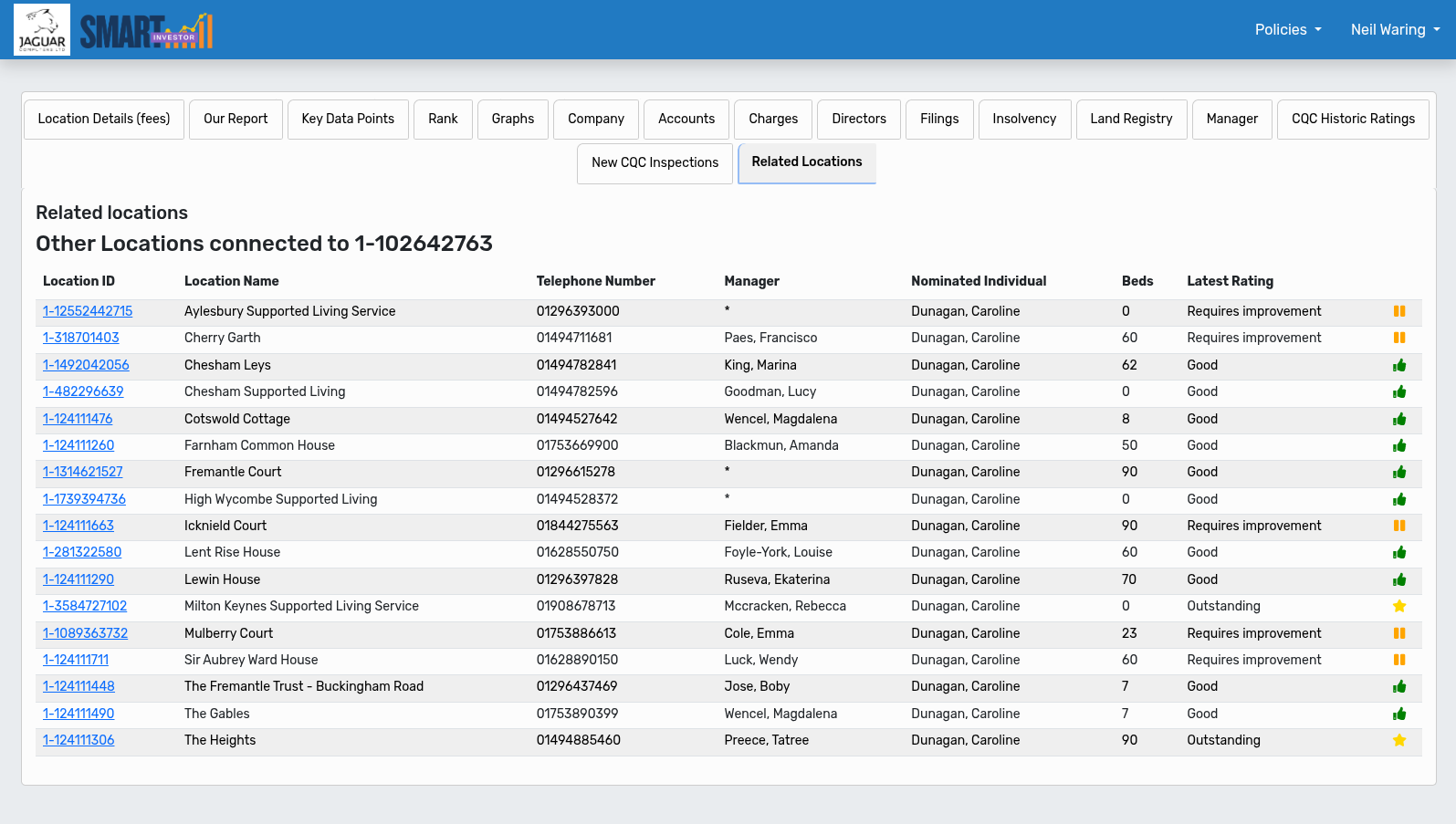
Task: Follow the 1-124111306 location link
Action: (79, 740)
